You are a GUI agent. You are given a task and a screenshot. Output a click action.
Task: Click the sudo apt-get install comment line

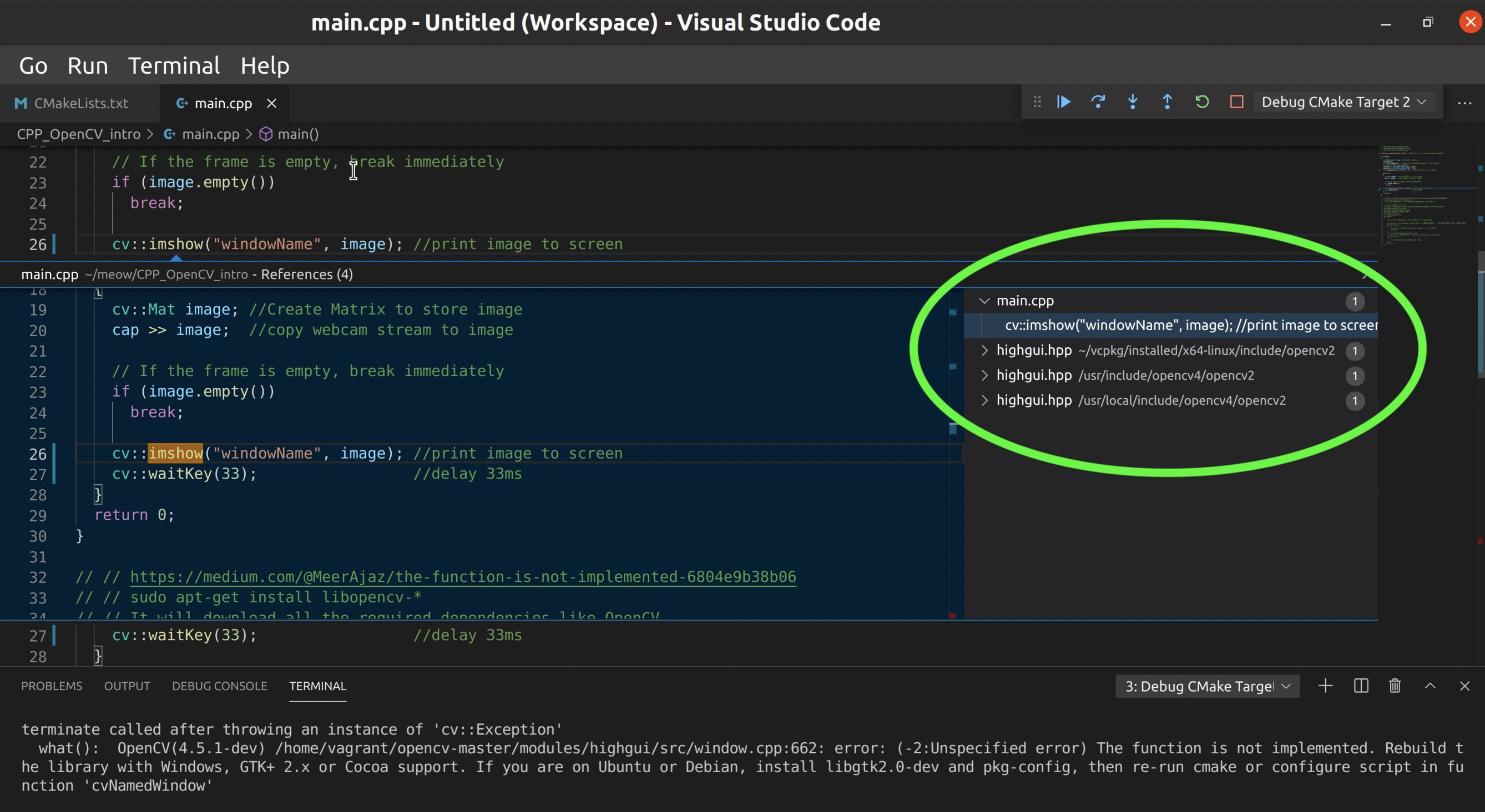(x=249, y=597)
